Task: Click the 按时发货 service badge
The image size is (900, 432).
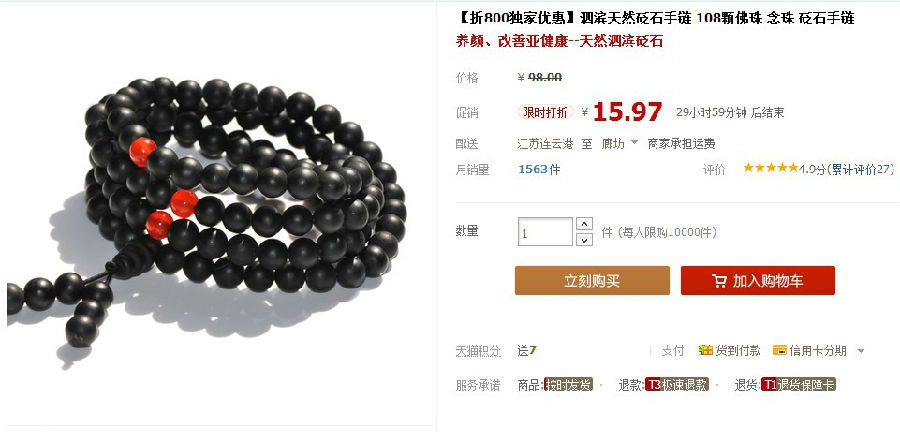Action: click(x=568, y=384)
